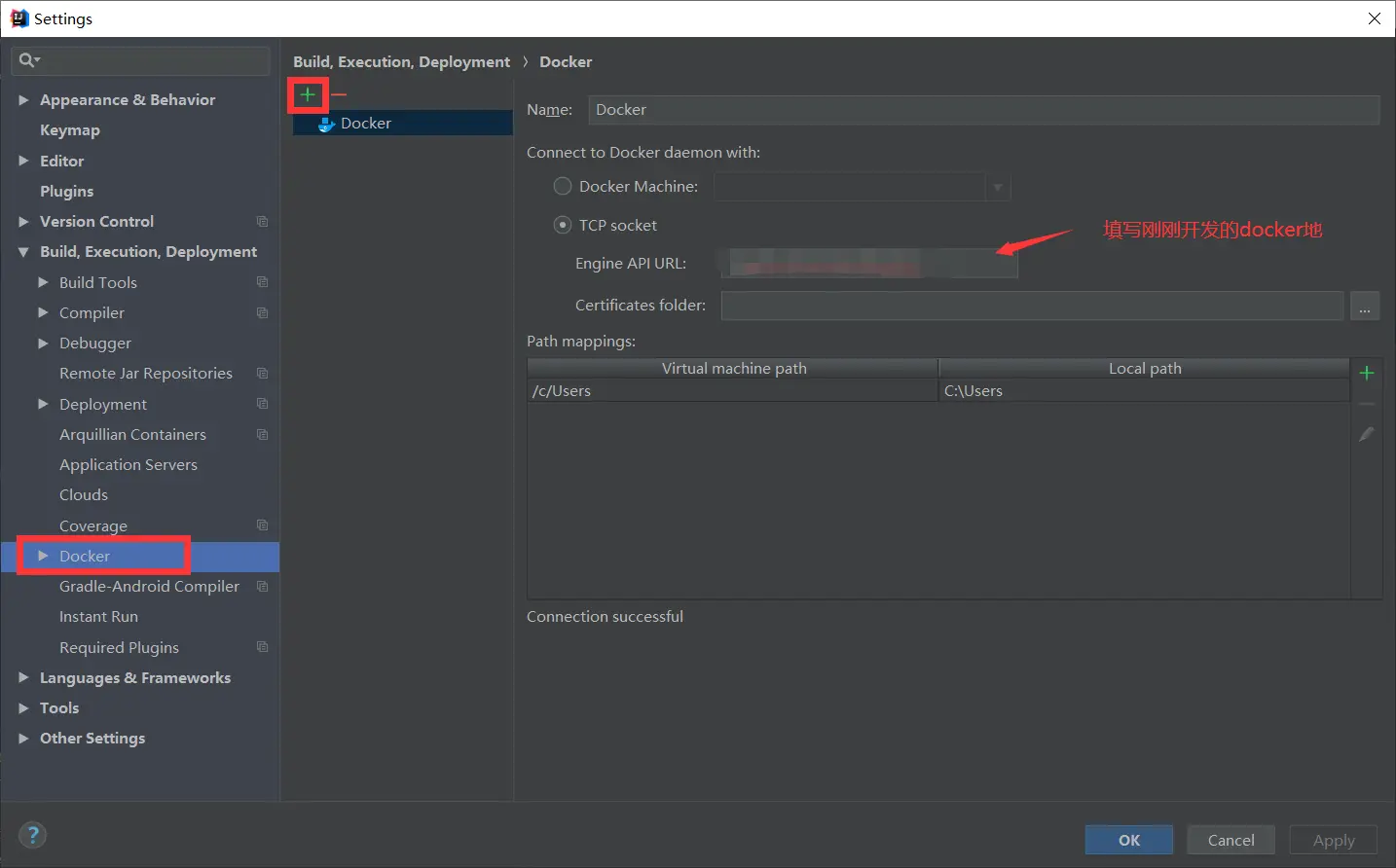Click the IntelliJ icon in the title bar

19,18
